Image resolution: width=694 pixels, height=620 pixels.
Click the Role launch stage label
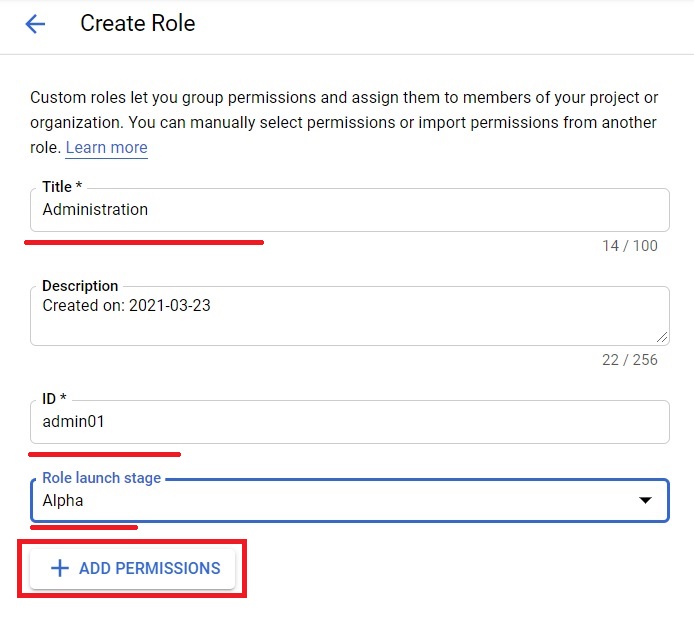(101, 478)
